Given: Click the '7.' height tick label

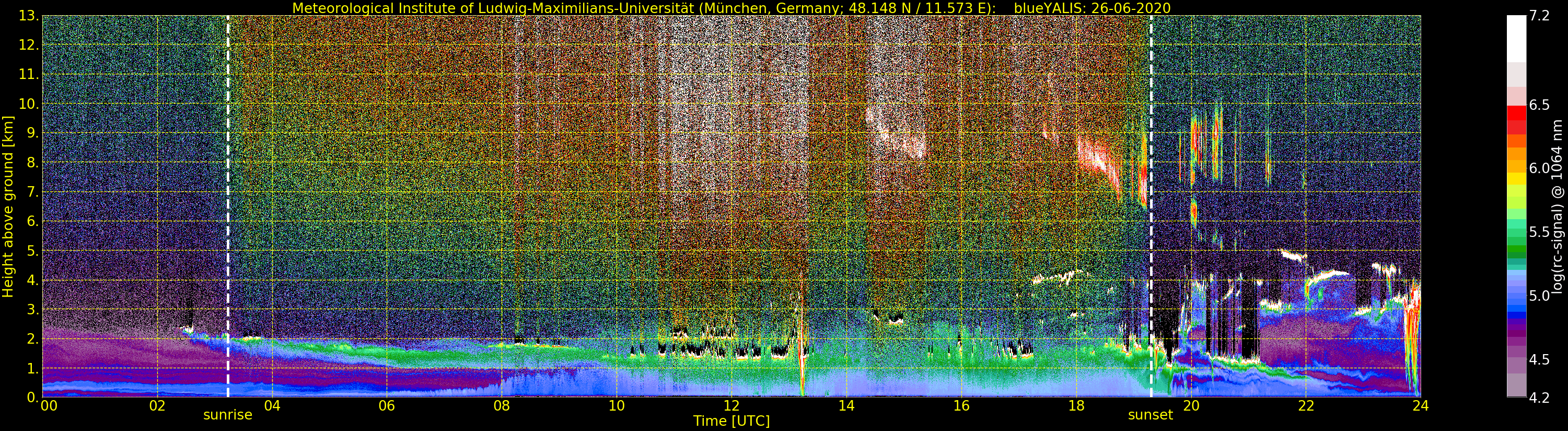Looking at the screenshot, I should [33, 192].
